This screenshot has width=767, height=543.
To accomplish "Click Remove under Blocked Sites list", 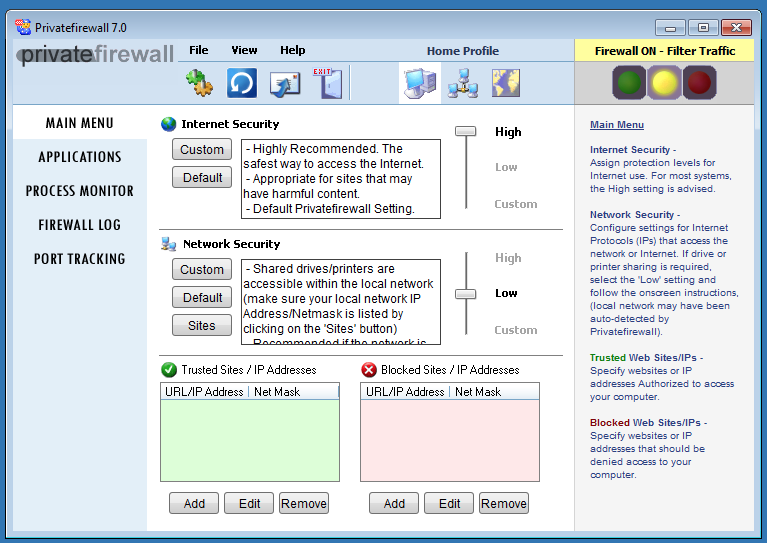I will tap(504, 503).
